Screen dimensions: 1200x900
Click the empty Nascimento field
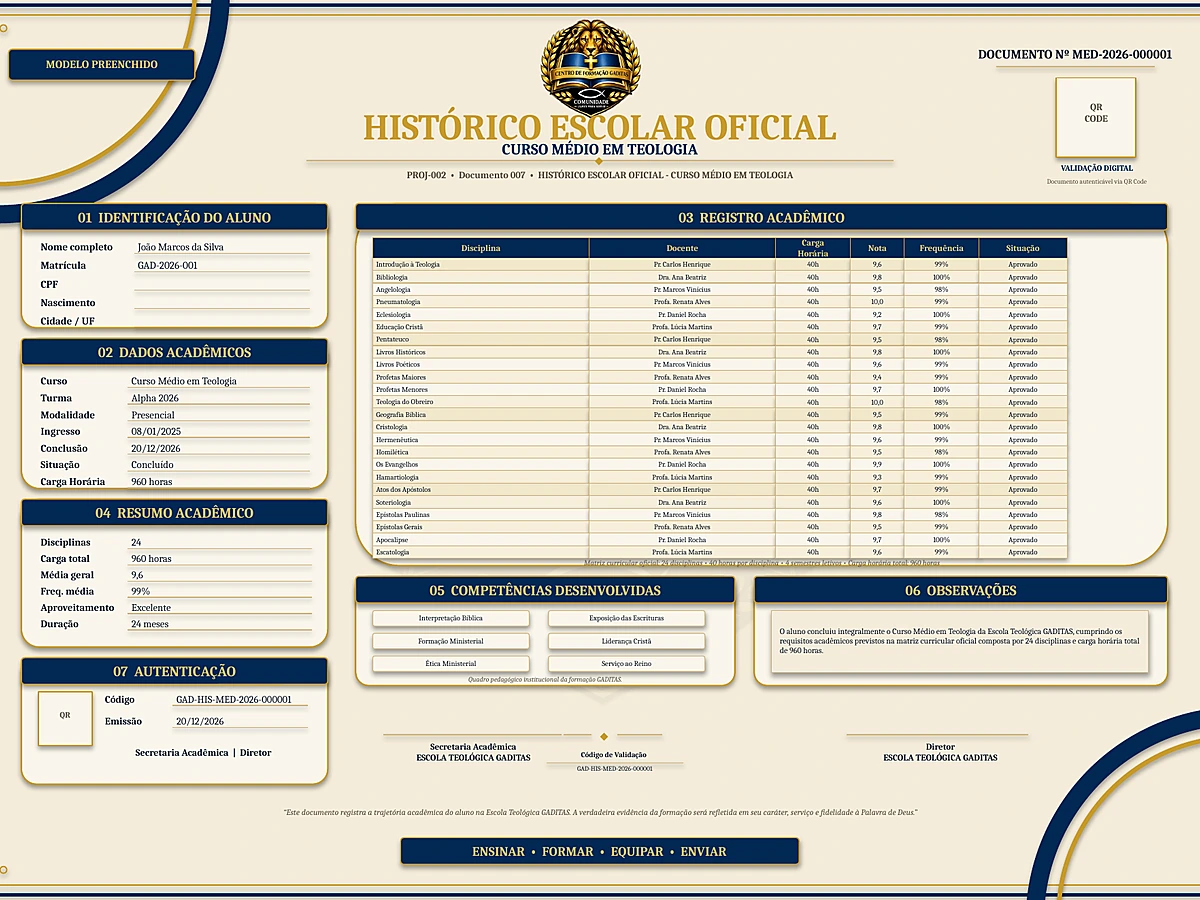[222, 303]
